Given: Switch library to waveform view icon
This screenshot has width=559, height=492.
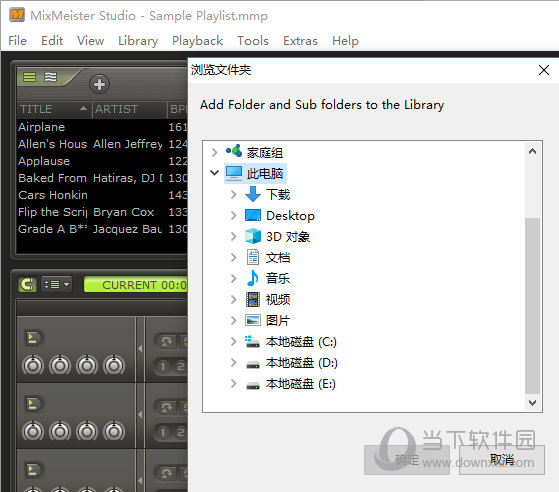Looking at the screenshot, I should tap(50, 77).
